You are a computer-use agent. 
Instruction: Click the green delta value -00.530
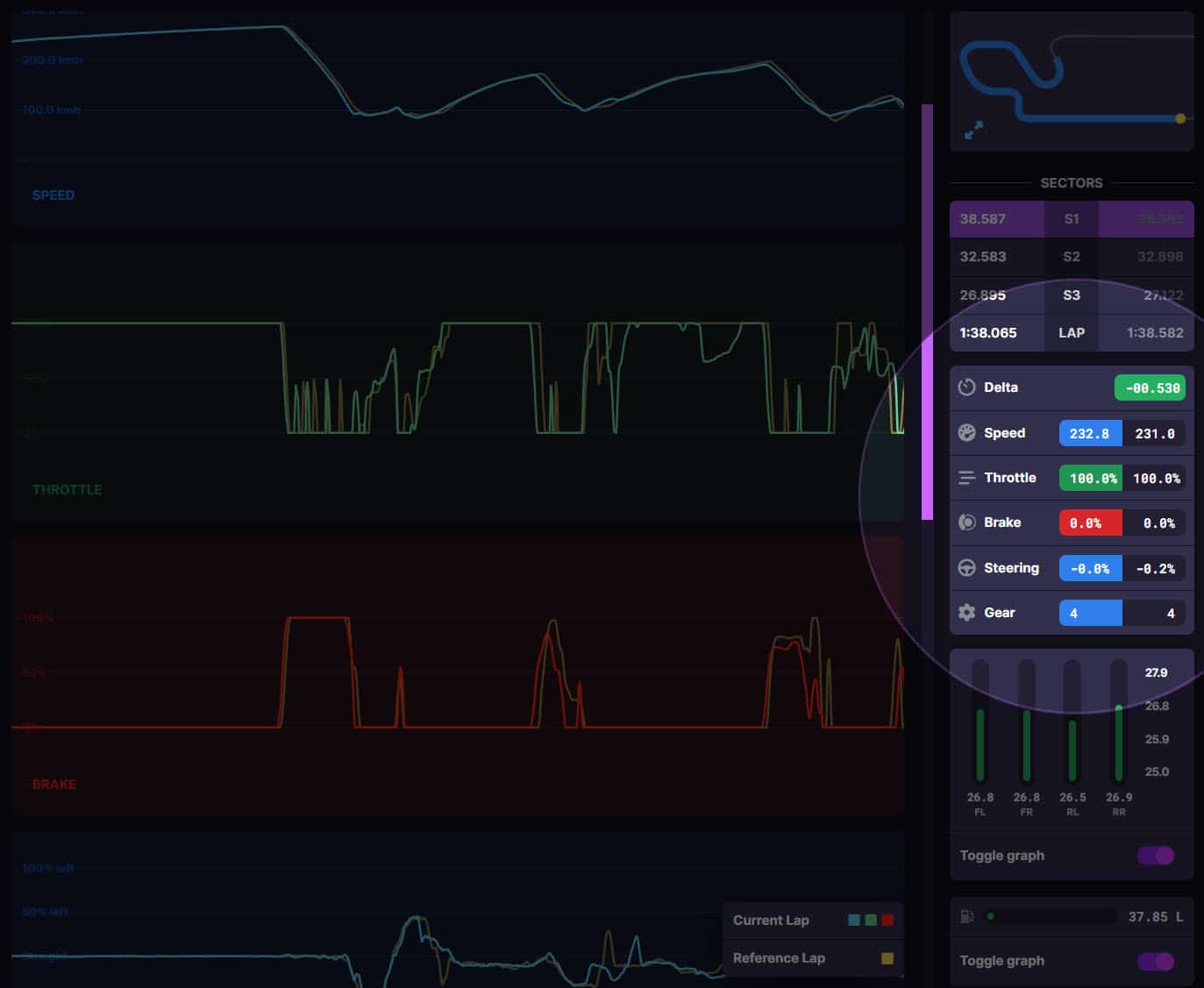[x=1150, y=387]
